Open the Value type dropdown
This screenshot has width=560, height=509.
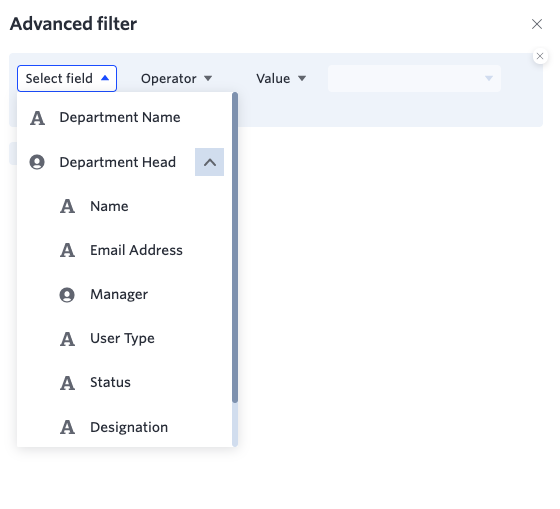(x=281, y=79)
